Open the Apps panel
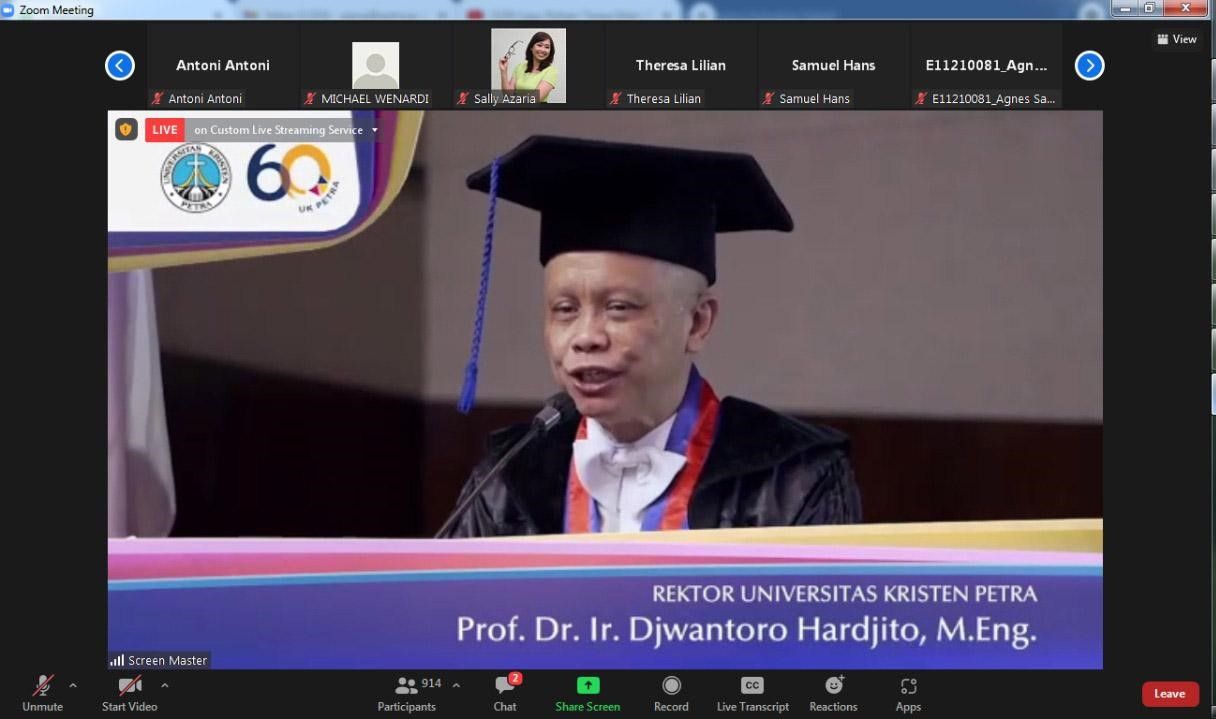This screenshot has height=719, width=1216. 908,693
